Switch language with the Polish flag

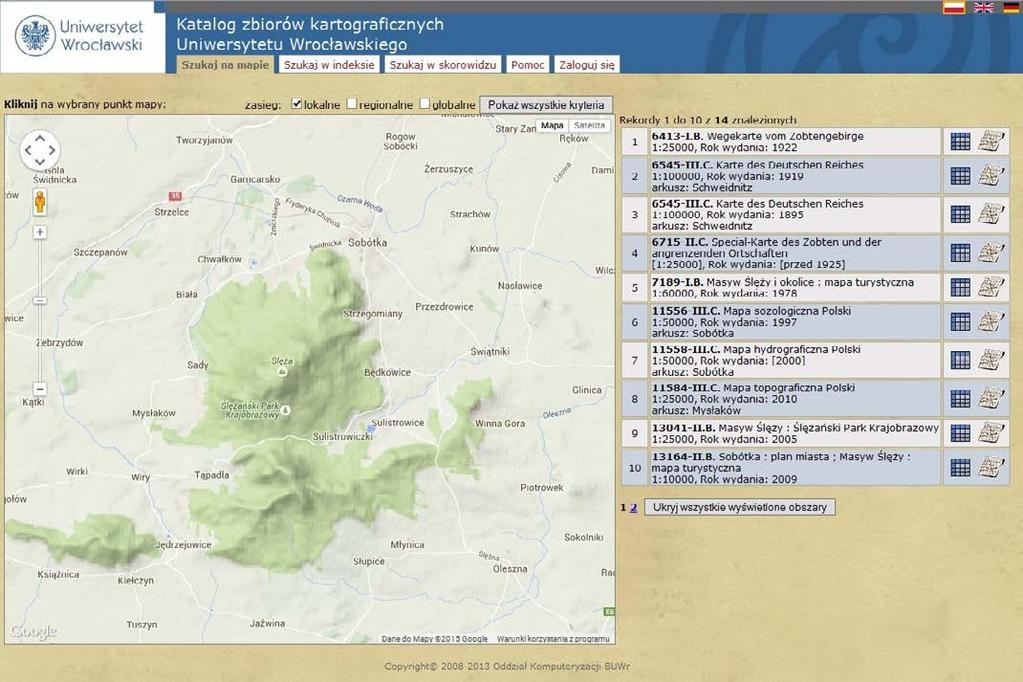point(953,7)
